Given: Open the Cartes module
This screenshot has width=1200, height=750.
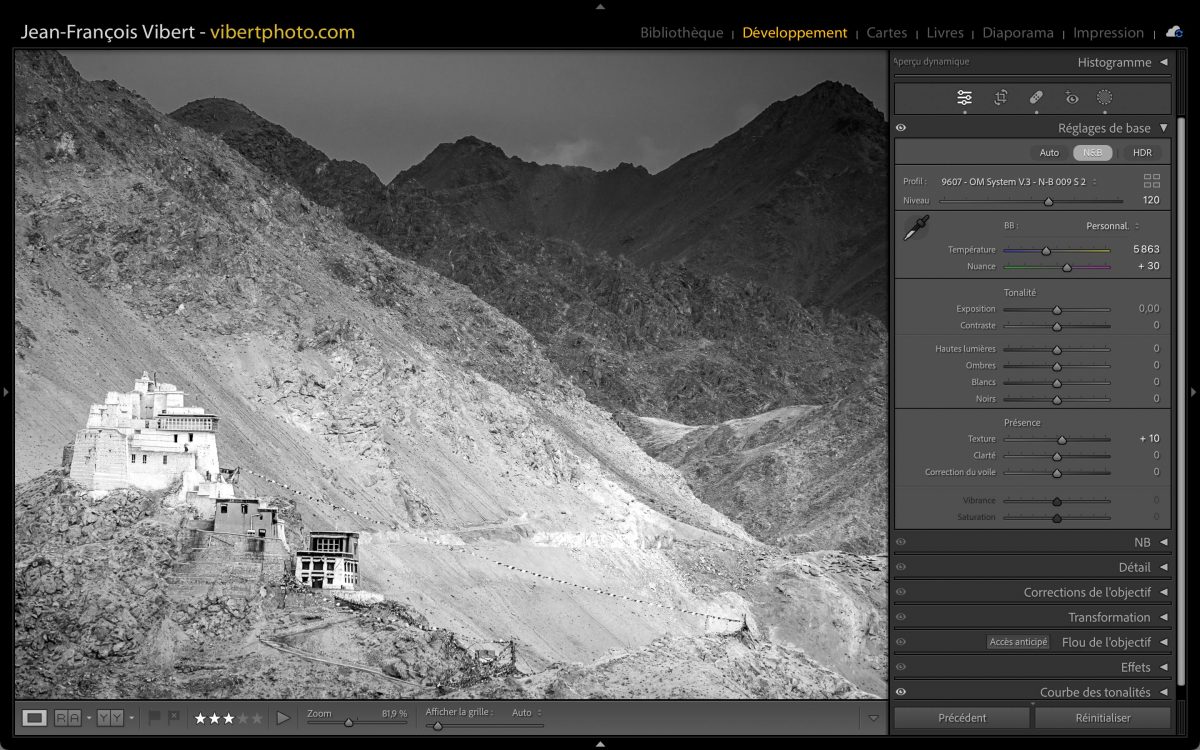Looking at the screenshot, I should (886, 33).
